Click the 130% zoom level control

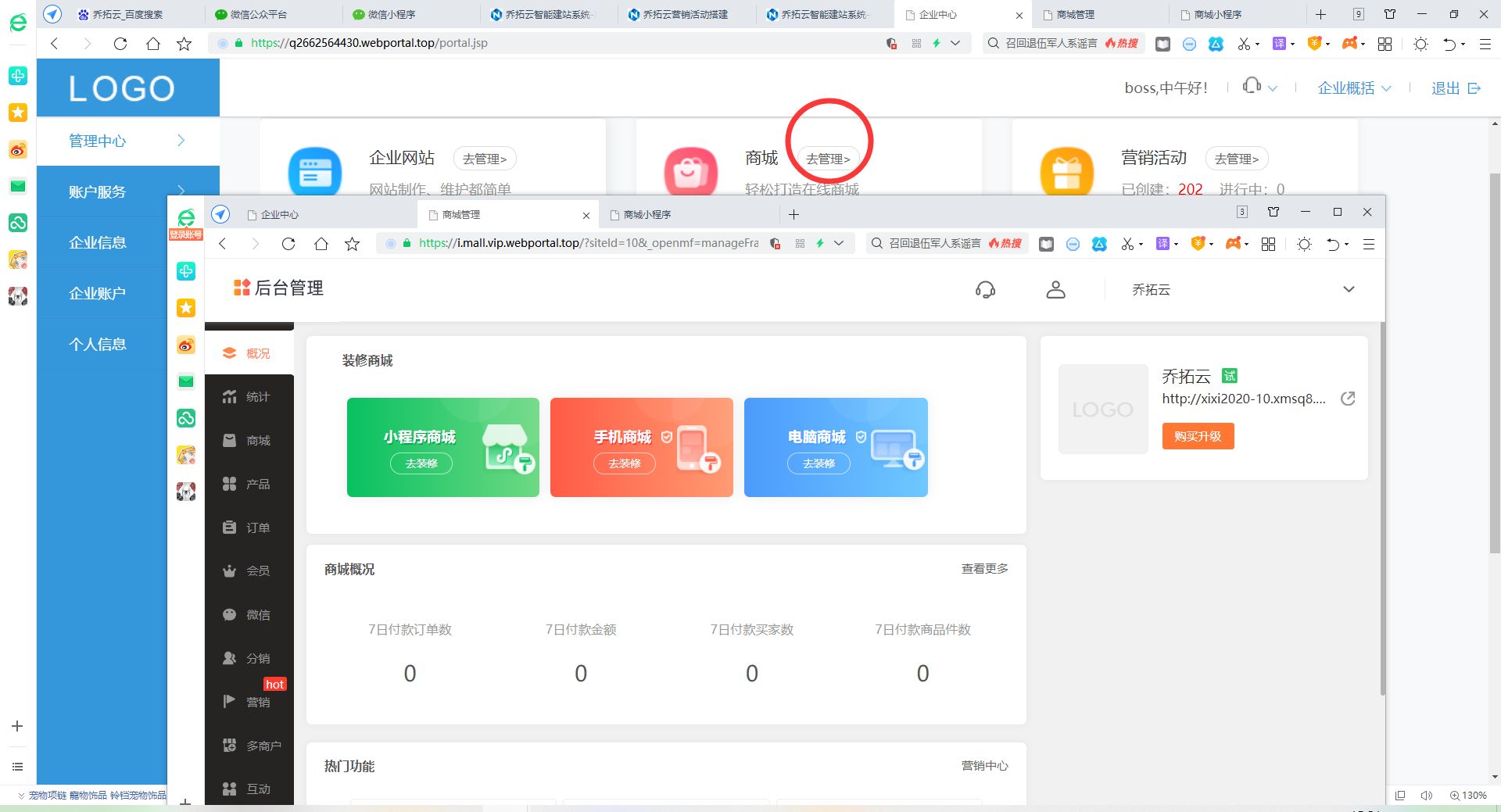[1470, 795]
